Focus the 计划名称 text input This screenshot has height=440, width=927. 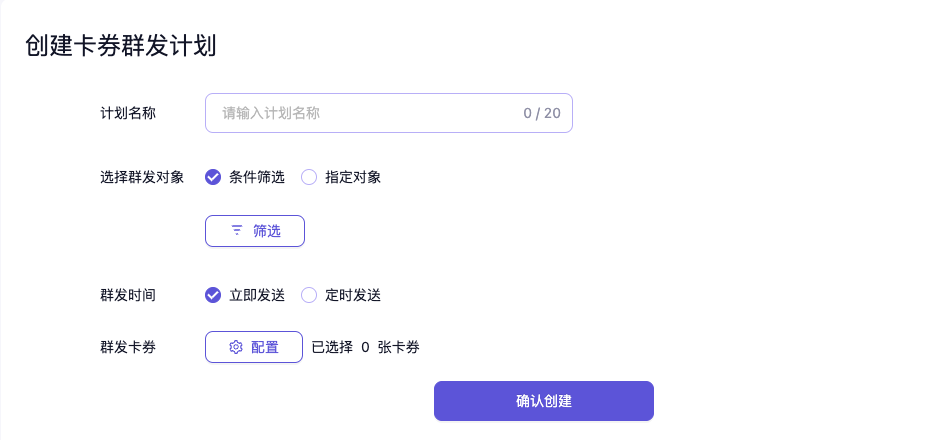(360, 113)
